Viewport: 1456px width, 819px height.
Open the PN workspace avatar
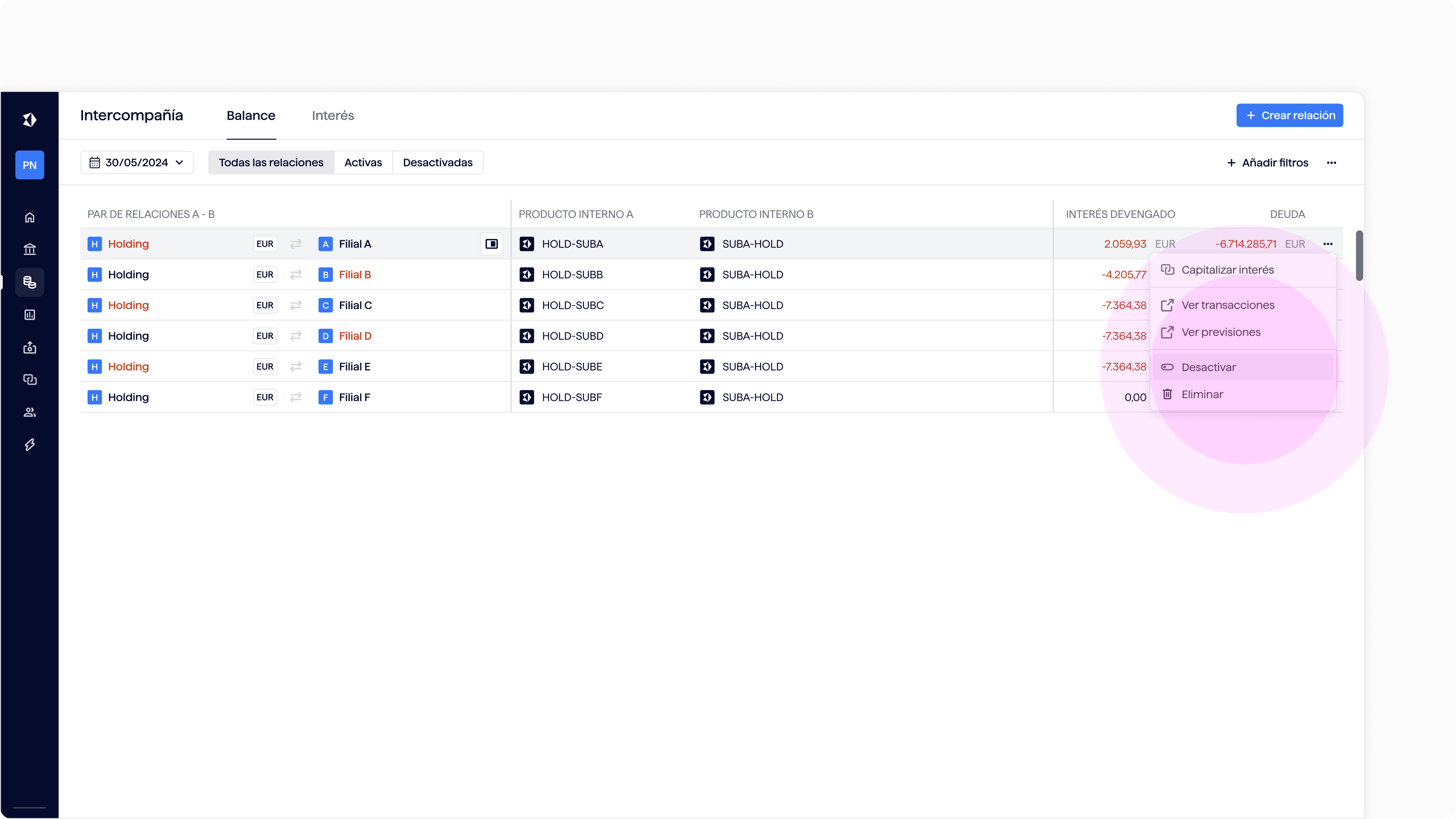point(30,165)
